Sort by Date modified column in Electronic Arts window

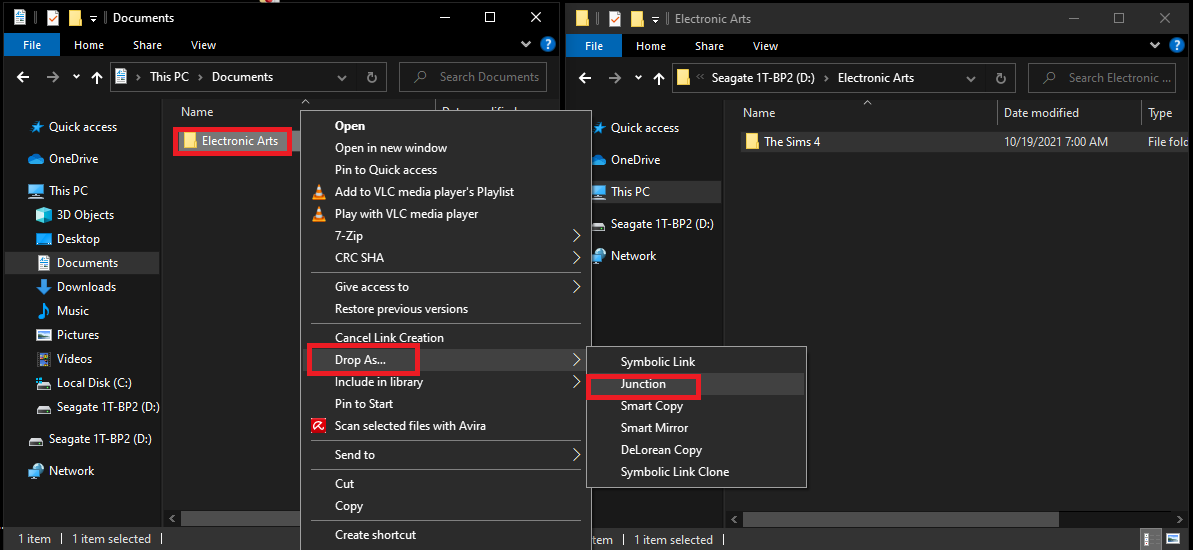click(1041, 113)
